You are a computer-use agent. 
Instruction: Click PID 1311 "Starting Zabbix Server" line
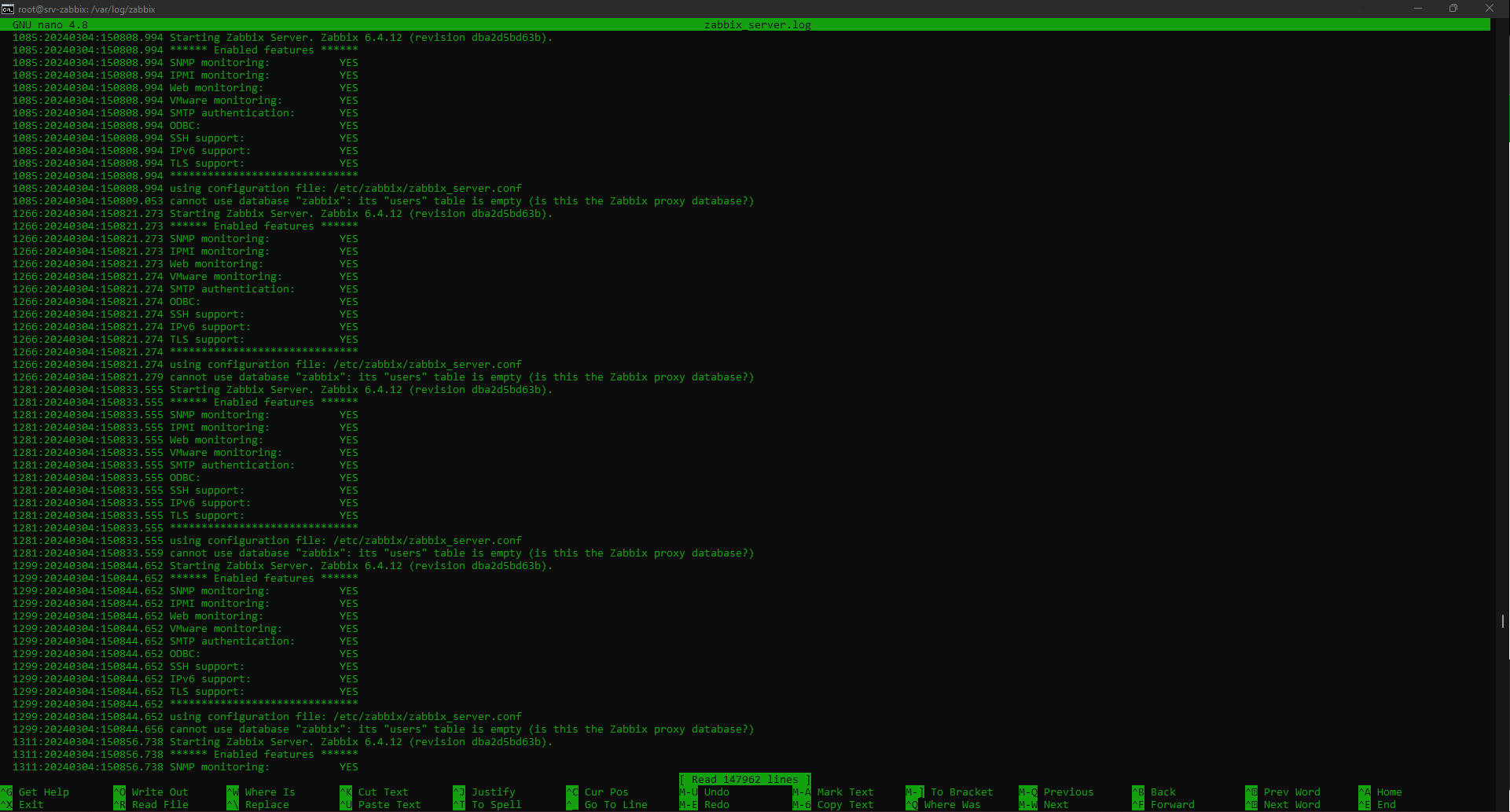tap(283, 742)
